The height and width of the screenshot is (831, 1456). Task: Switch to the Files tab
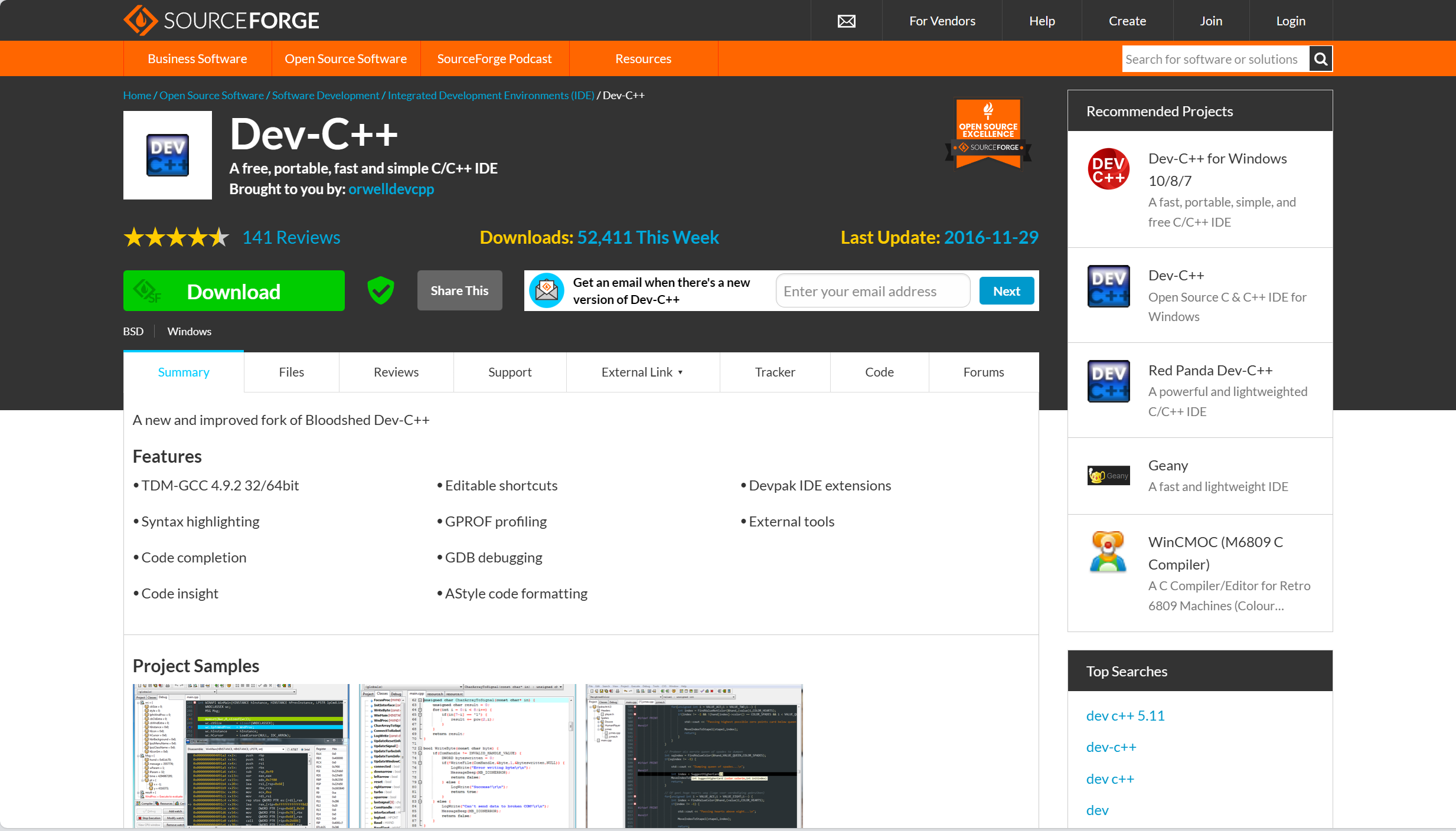[291, 372]
